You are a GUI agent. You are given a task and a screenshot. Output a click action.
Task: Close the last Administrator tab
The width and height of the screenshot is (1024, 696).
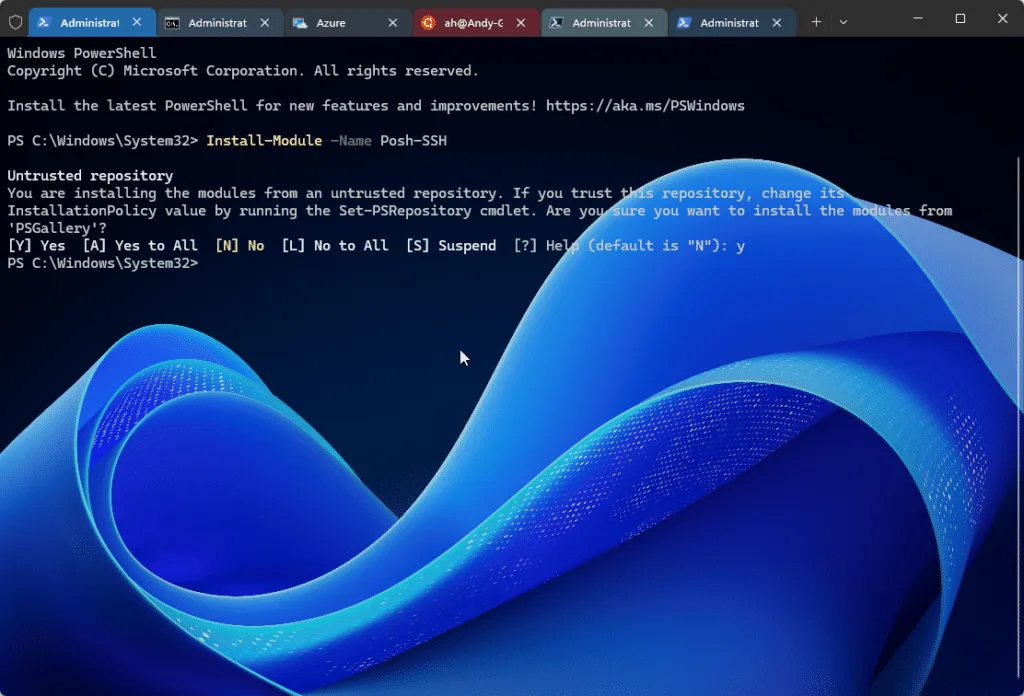tap(775, 21)
